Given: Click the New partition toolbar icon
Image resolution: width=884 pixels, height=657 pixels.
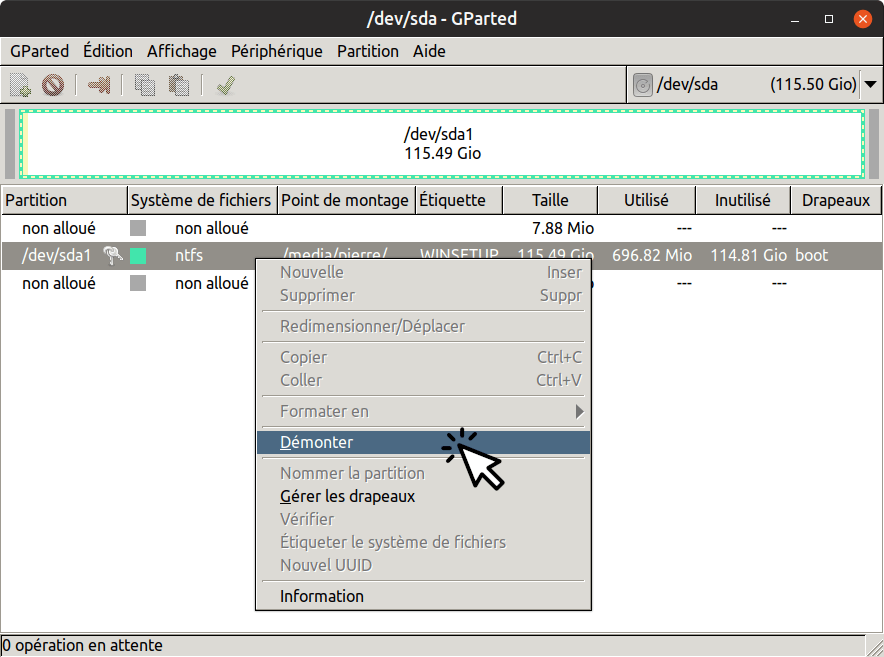Looking at the screenshot, I should [x=20, y=85].
